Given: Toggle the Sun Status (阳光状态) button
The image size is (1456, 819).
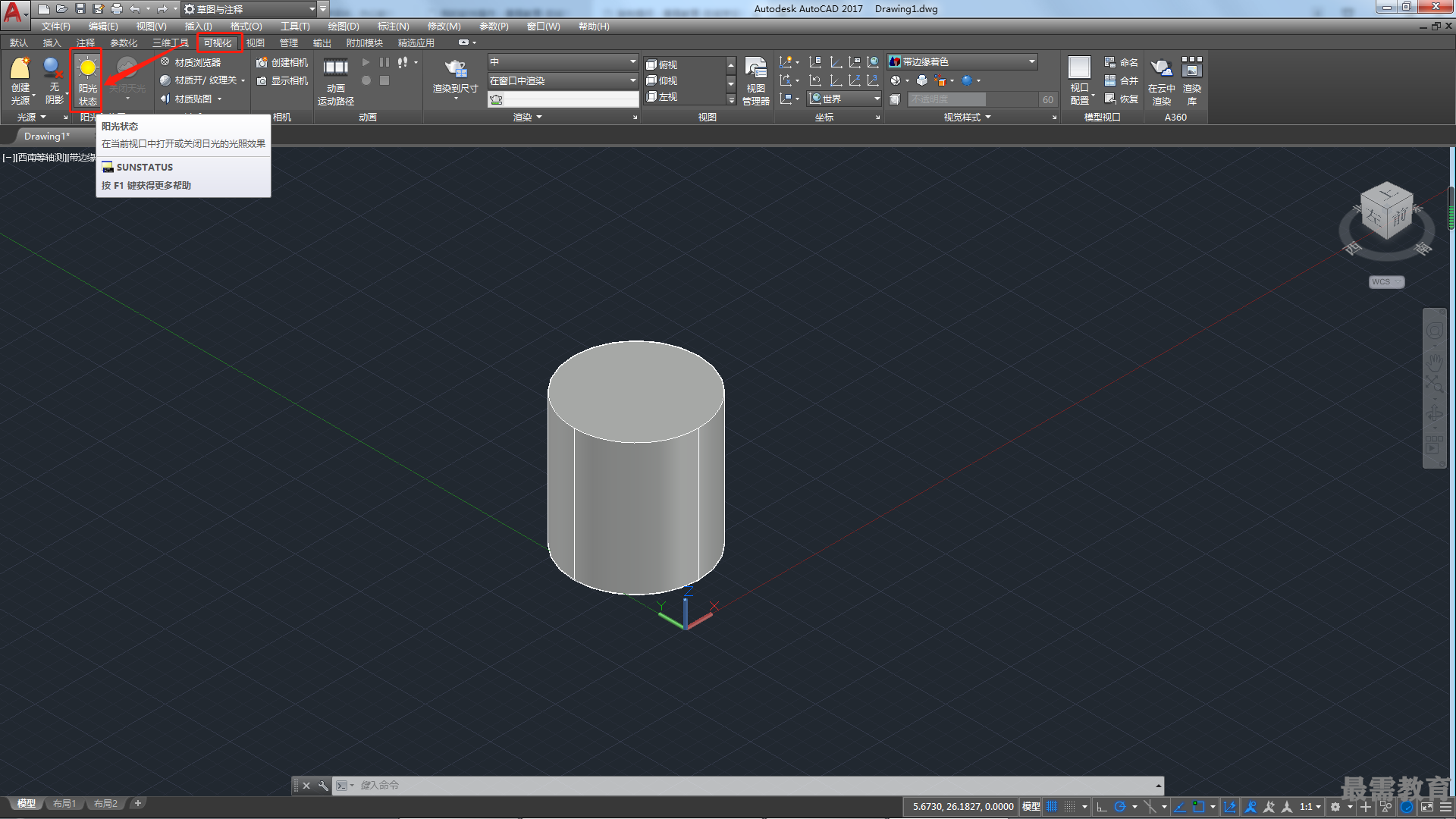Looking at the screenshot, I should pos(87,80).
